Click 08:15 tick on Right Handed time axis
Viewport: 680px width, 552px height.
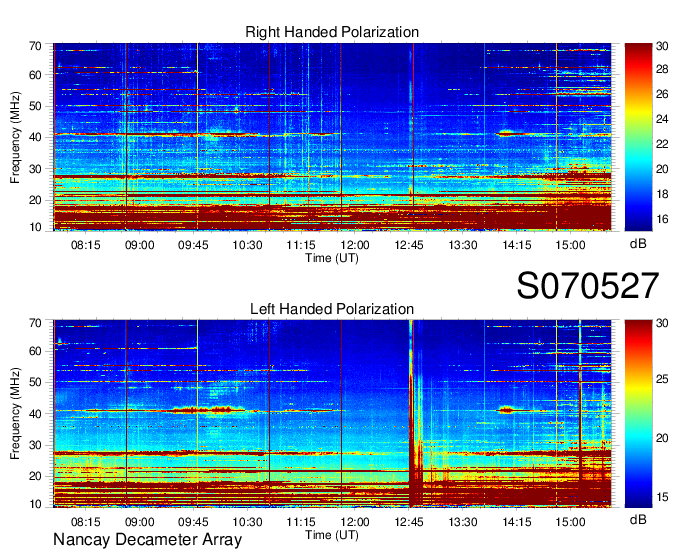(85, 245)
